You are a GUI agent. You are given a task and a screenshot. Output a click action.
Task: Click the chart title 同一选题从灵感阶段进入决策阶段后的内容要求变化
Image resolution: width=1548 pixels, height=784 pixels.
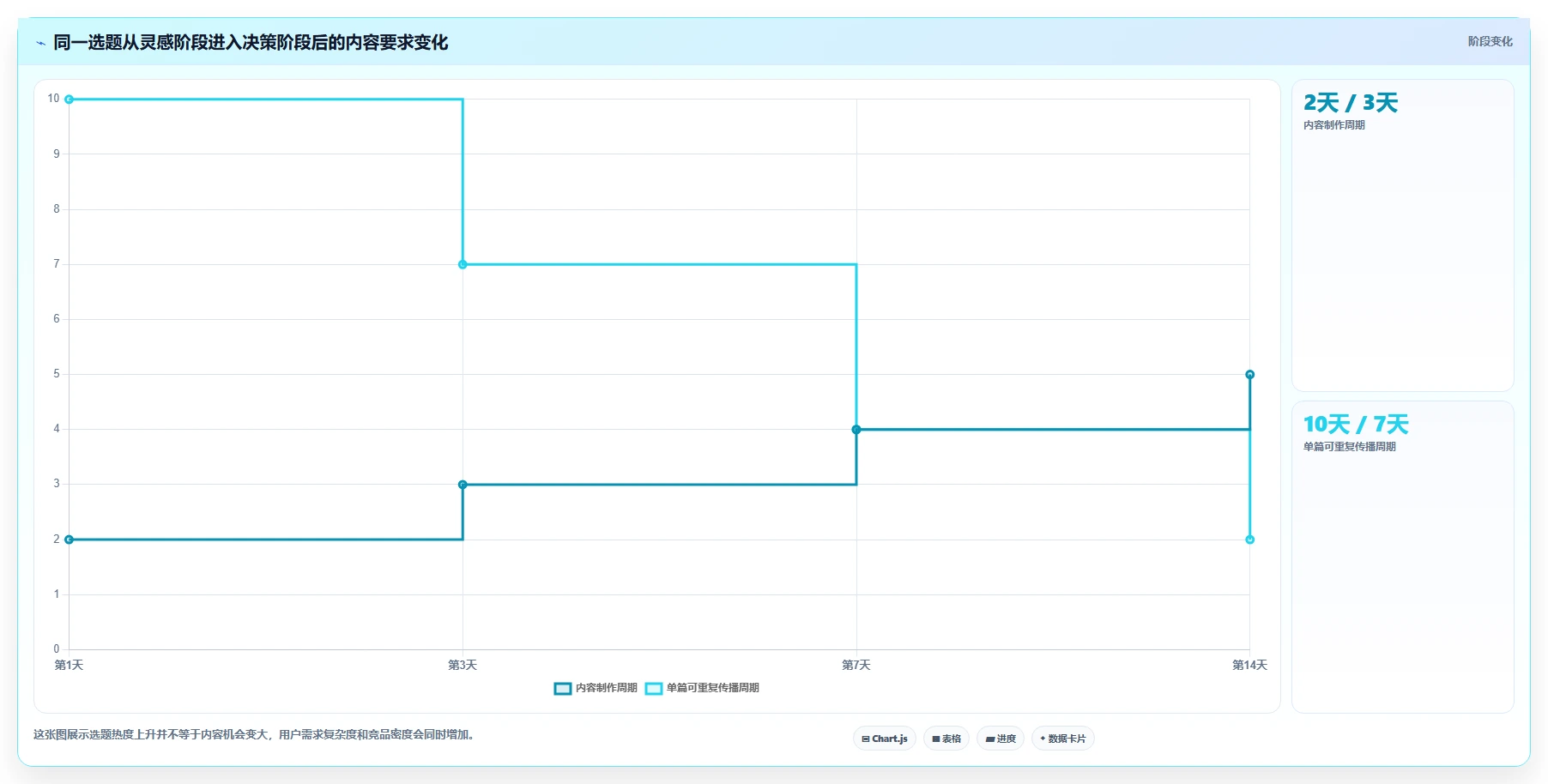pos(251,43)
